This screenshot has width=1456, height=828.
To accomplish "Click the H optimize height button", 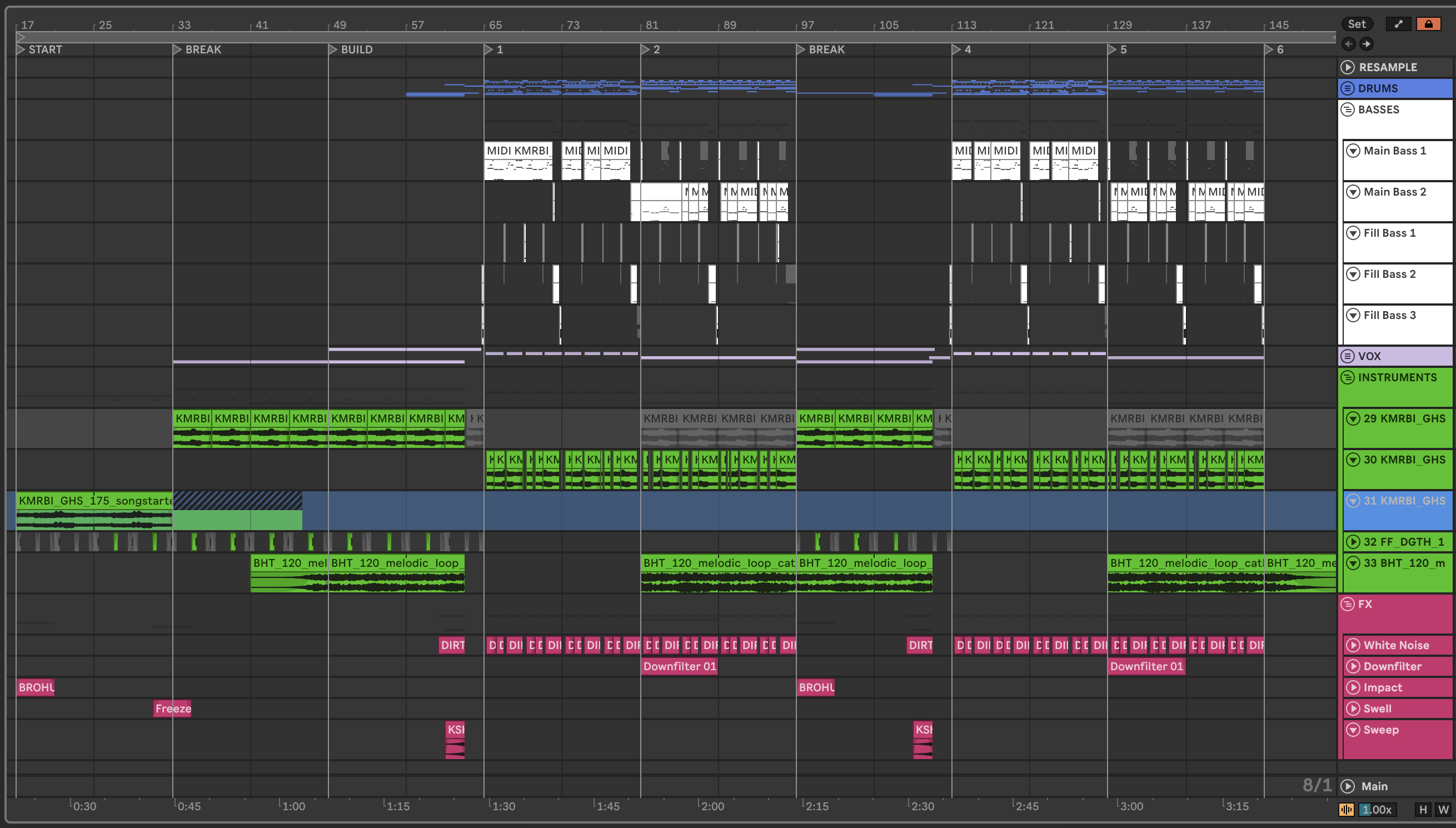I will click(x=1423, y=809).
